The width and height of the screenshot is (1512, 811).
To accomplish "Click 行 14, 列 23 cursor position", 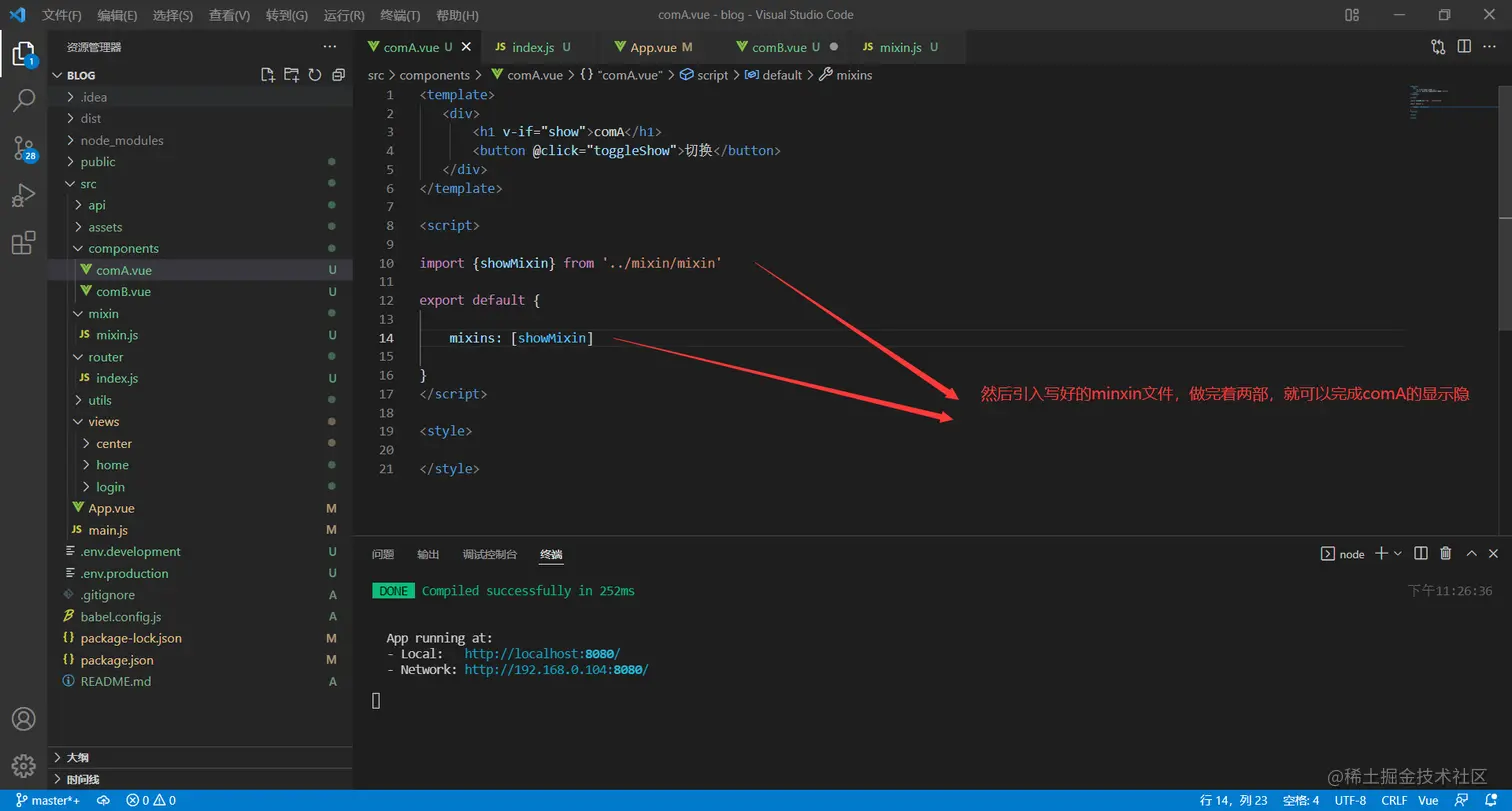I will (x=1233, y=800).
